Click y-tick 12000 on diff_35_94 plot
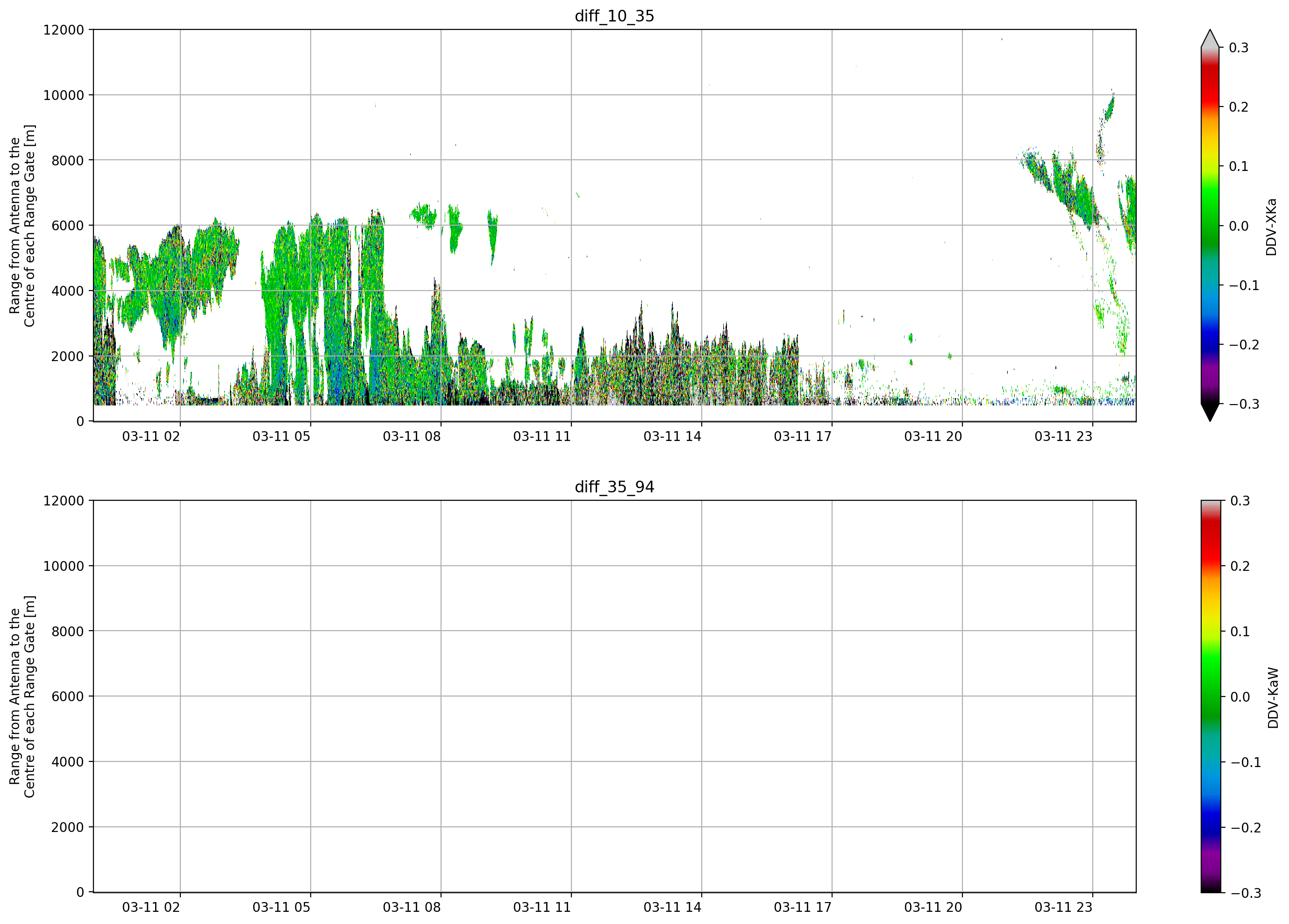The width and height of the screenshot is (1289, 924). tap(64, 501)
